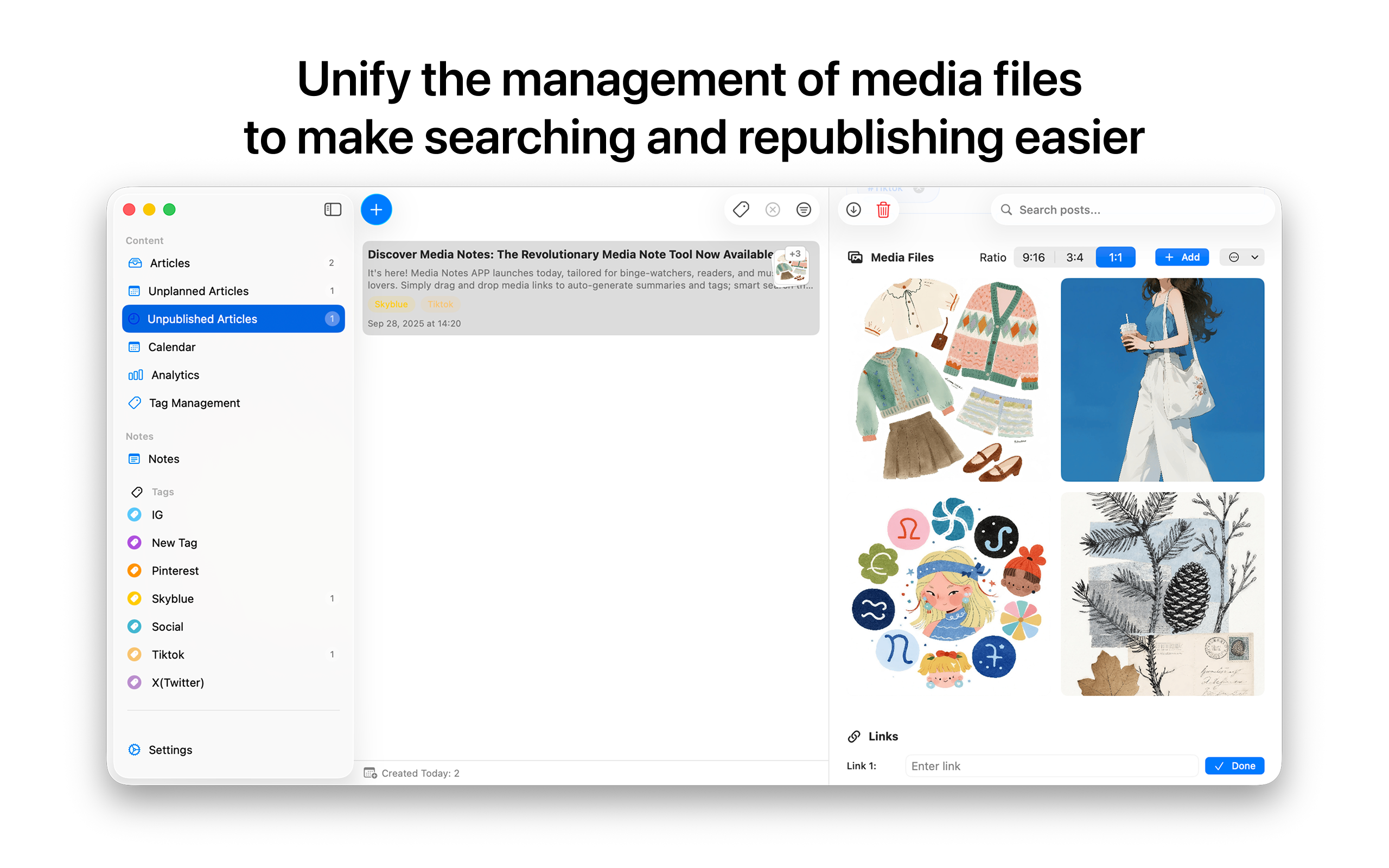Screen dimensions: 1389x868
Task: Select the 1:1 aspect ratio
Action: (x=1115, y=257)
